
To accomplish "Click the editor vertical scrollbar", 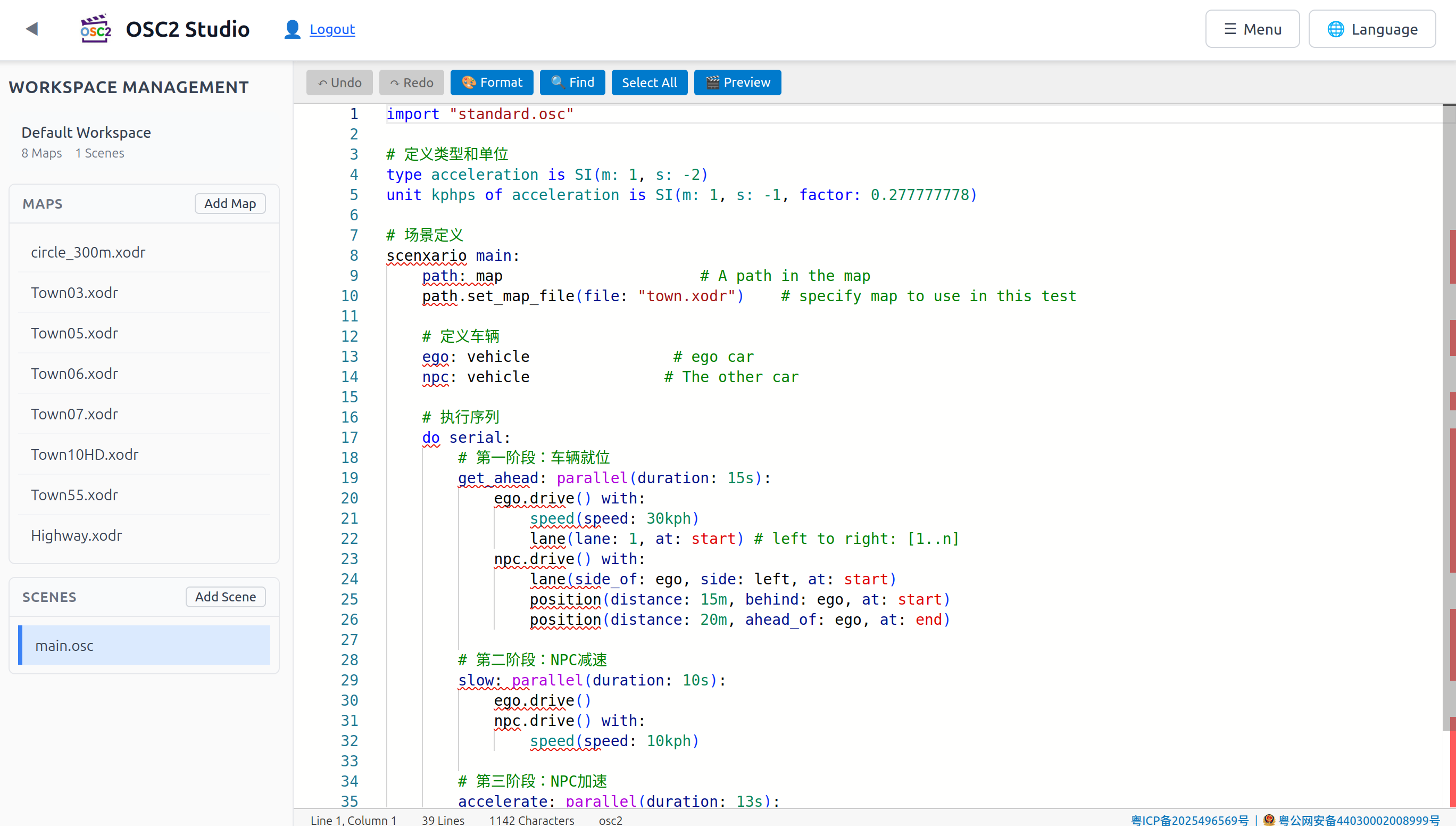I will click(x=1449, y=454).
